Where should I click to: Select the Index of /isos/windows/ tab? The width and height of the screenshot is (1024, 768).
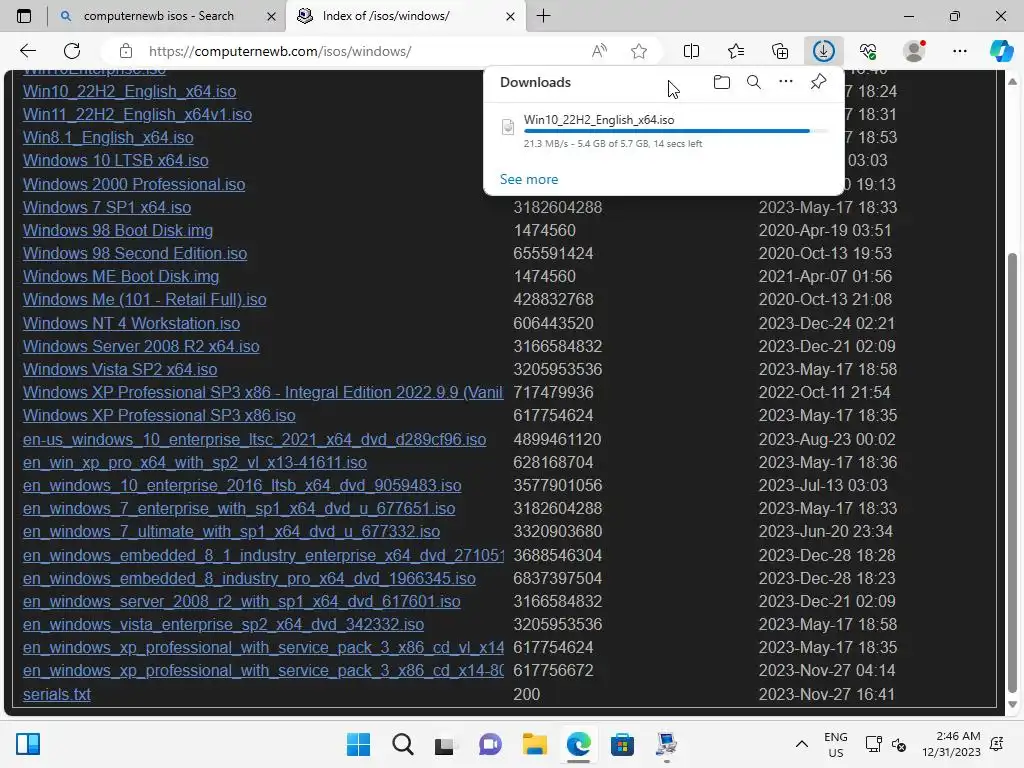pyautogui.click(x=386, y=16)
